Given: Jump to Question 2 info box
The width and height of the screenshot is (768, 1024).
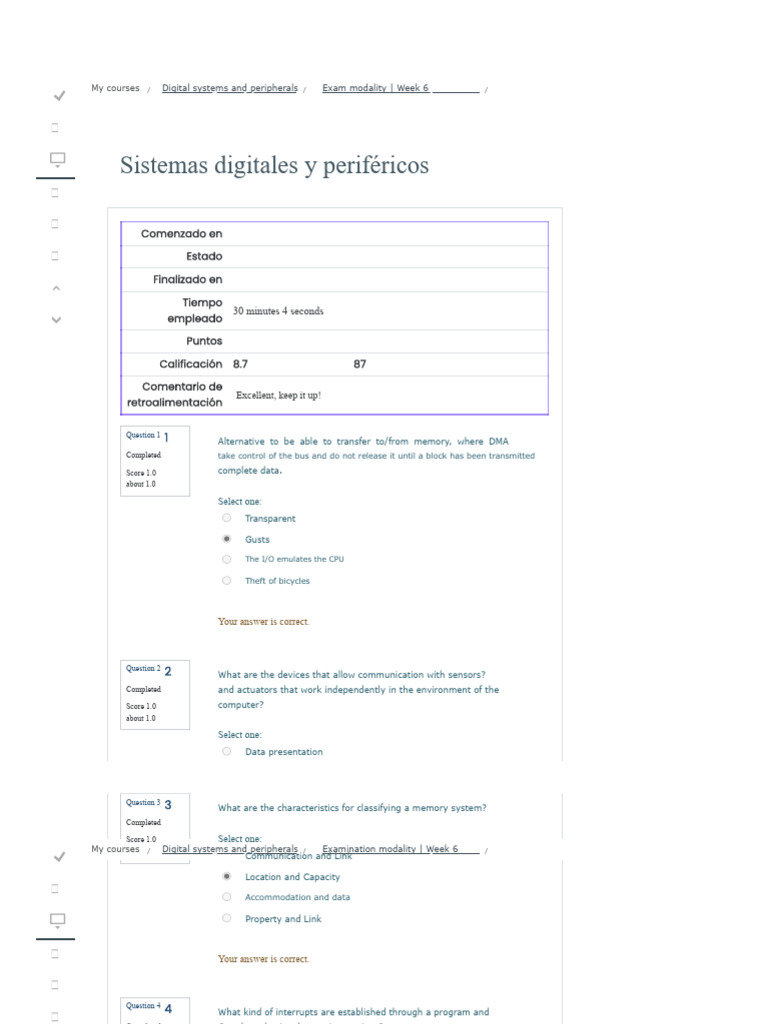Looking at the screenshot, I should click(155, 695).
